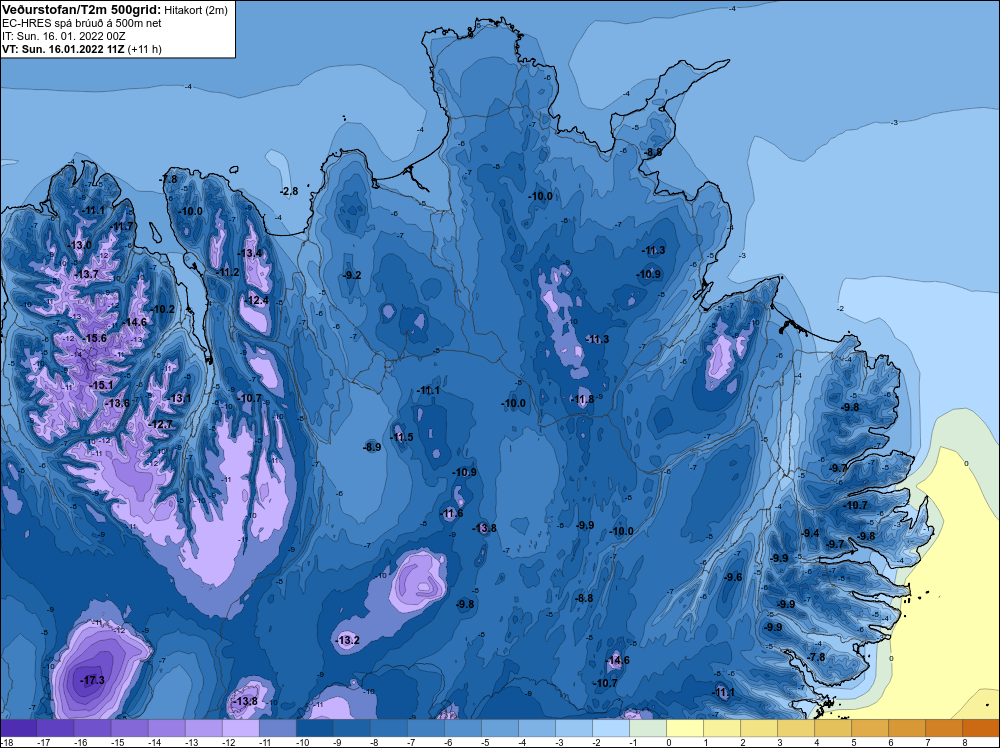Click the -13.2 temperature label
The image size is (1000, 748).
click(x=348, y=640)
